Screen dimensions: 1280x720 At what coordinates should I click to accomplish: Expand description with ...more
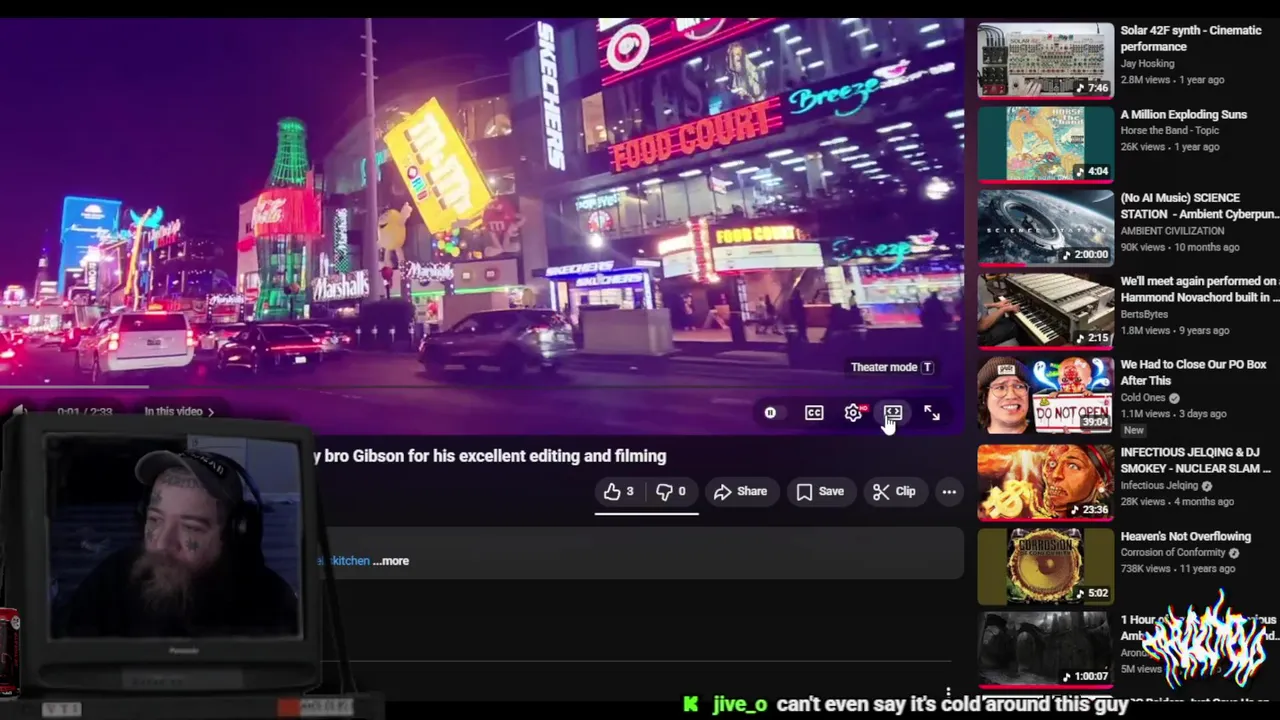(391, 561)
